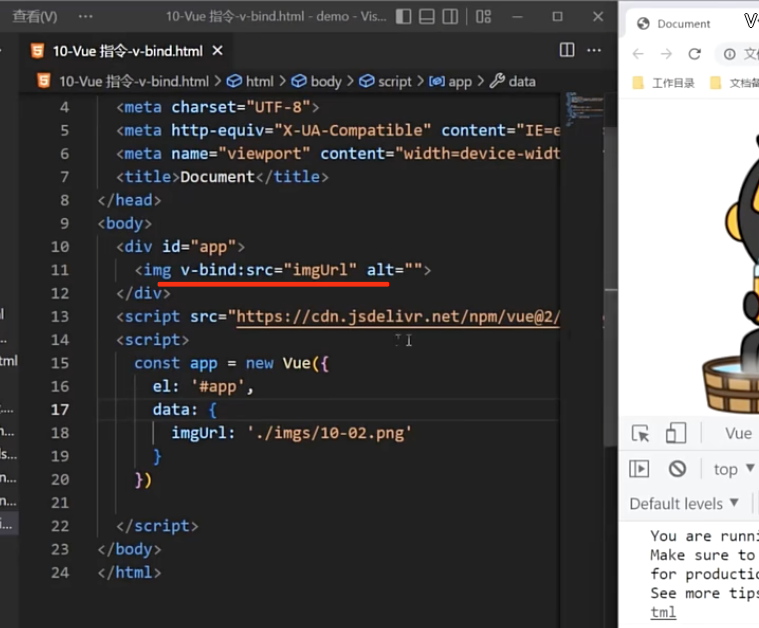Select the 10-Vue 指令-v-bind.html editor tab
The width and height of the screenshot is (759, 628).
click(x=127, y=51)
